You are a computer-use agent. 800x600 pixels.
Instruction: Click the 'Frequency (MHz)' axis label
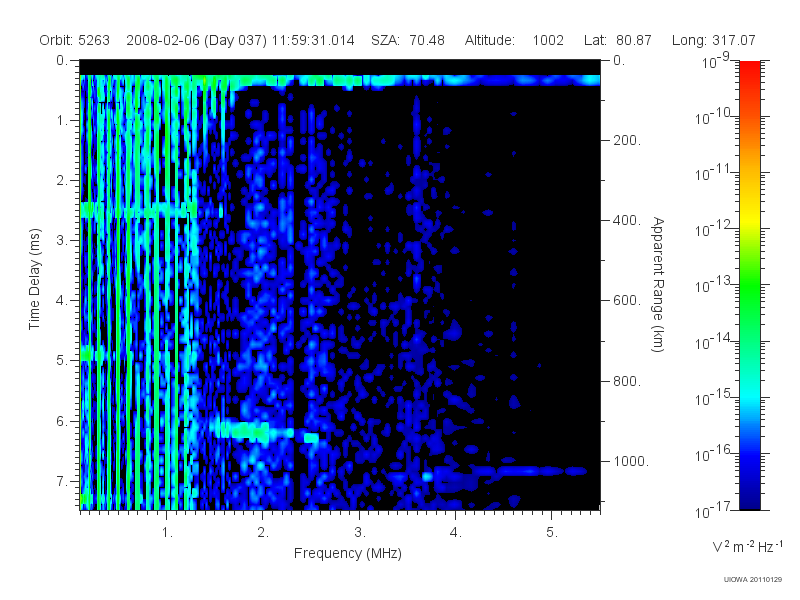click(347, 554)
